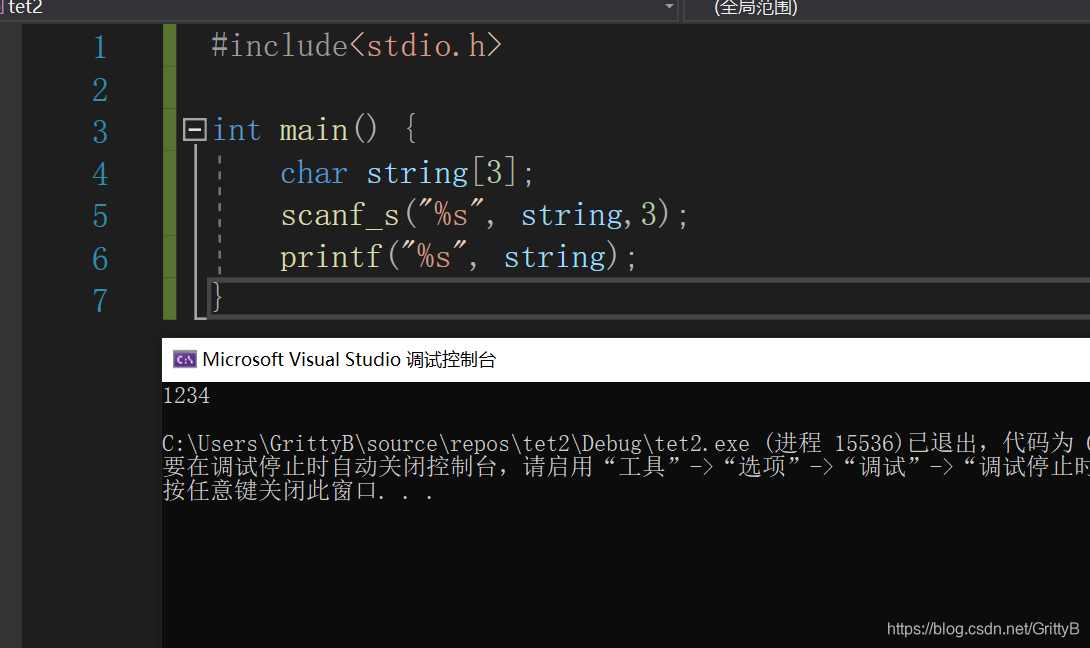The width and height of the screenshot is (1090, 648).
Task: Click the debug console window icon
Action: click(185, 359)
